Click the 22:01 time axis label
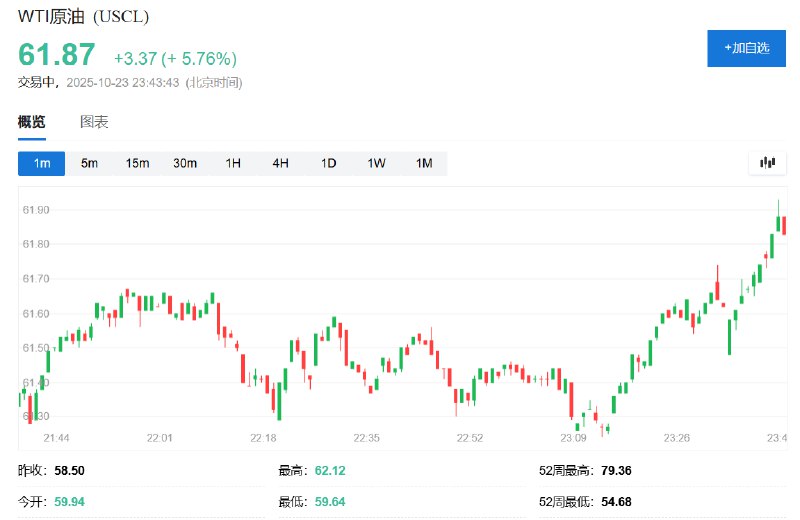This screenshot has width=800, height=520. (x=160, y=438)
